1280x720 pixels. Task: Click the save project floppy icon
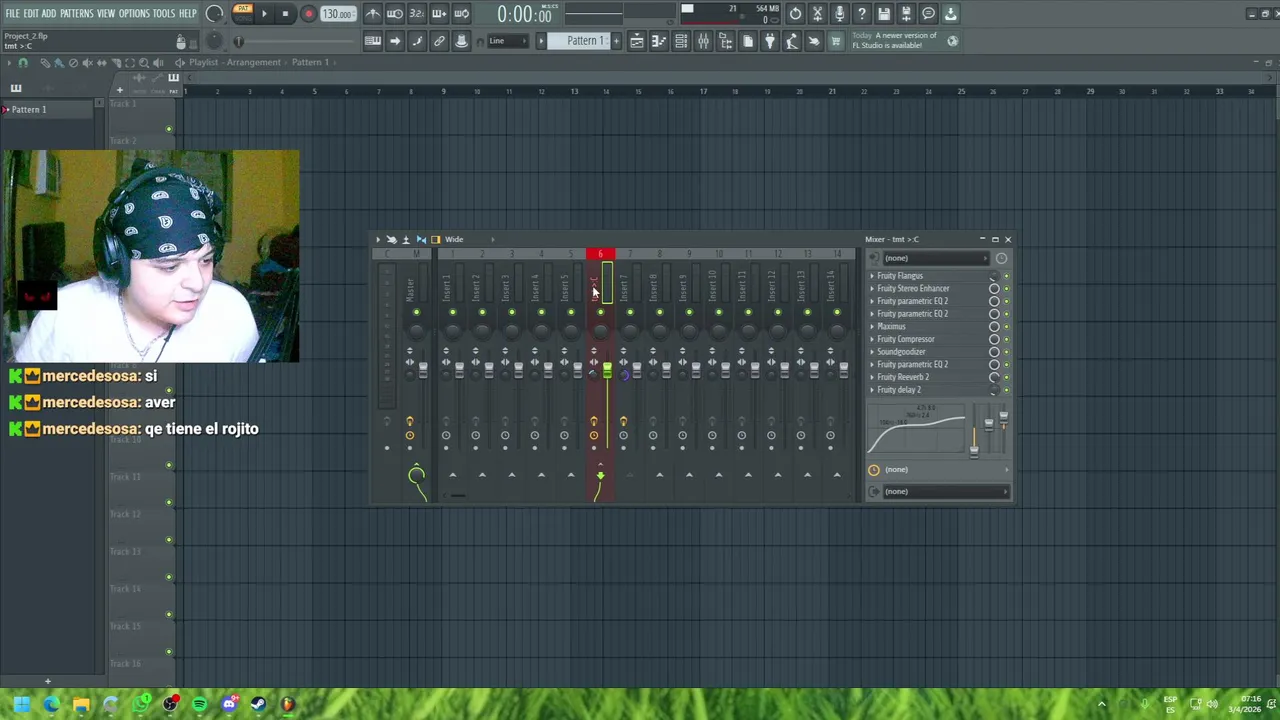pyautogui.click(x=884, y=14)
